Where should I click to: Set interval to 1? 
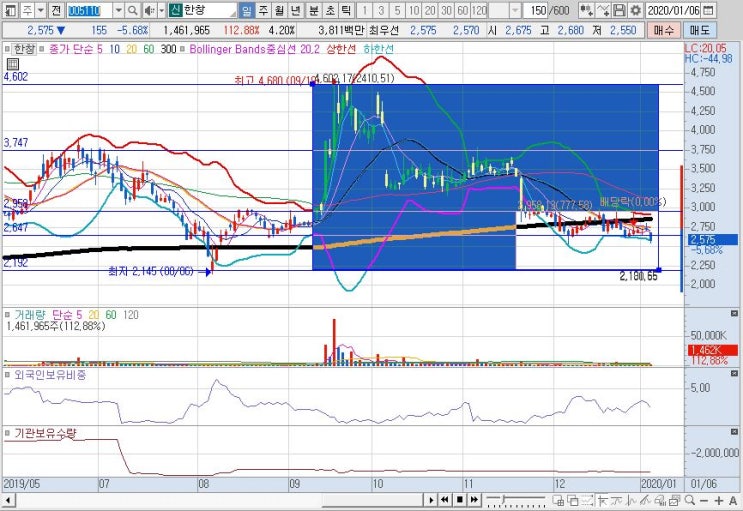pyautogui.click(x=364, y=10)
